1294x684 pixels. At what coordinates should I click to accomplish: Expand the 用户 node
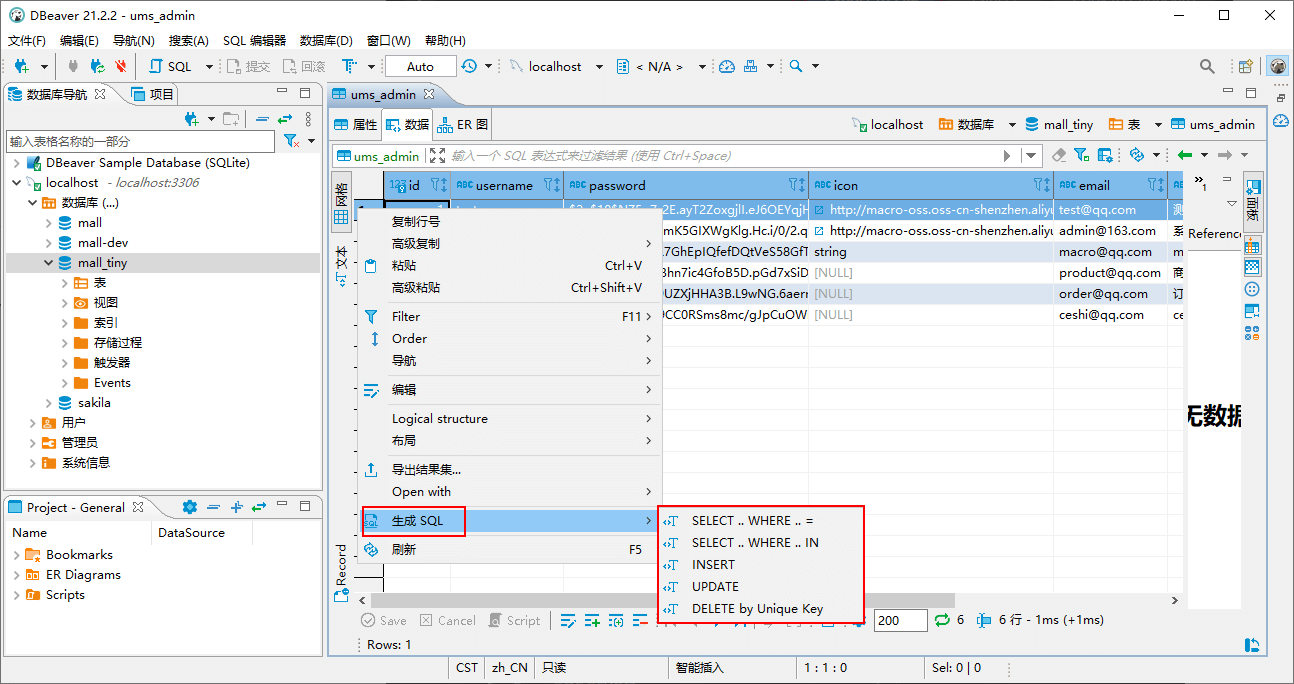[33, 423]
